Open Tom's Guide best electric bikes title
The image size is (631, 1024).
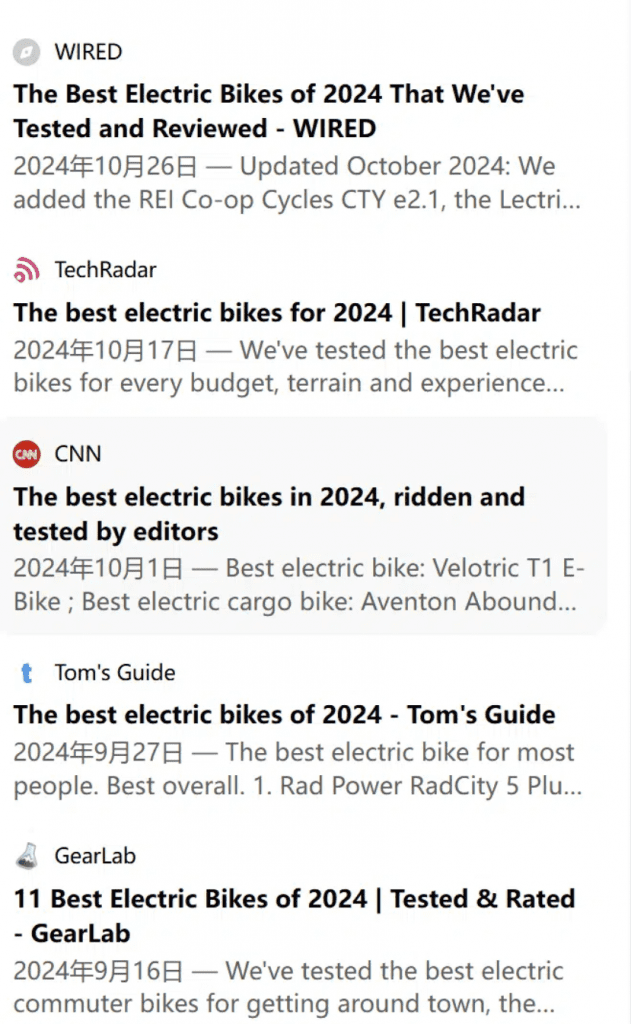coord(284,715)
